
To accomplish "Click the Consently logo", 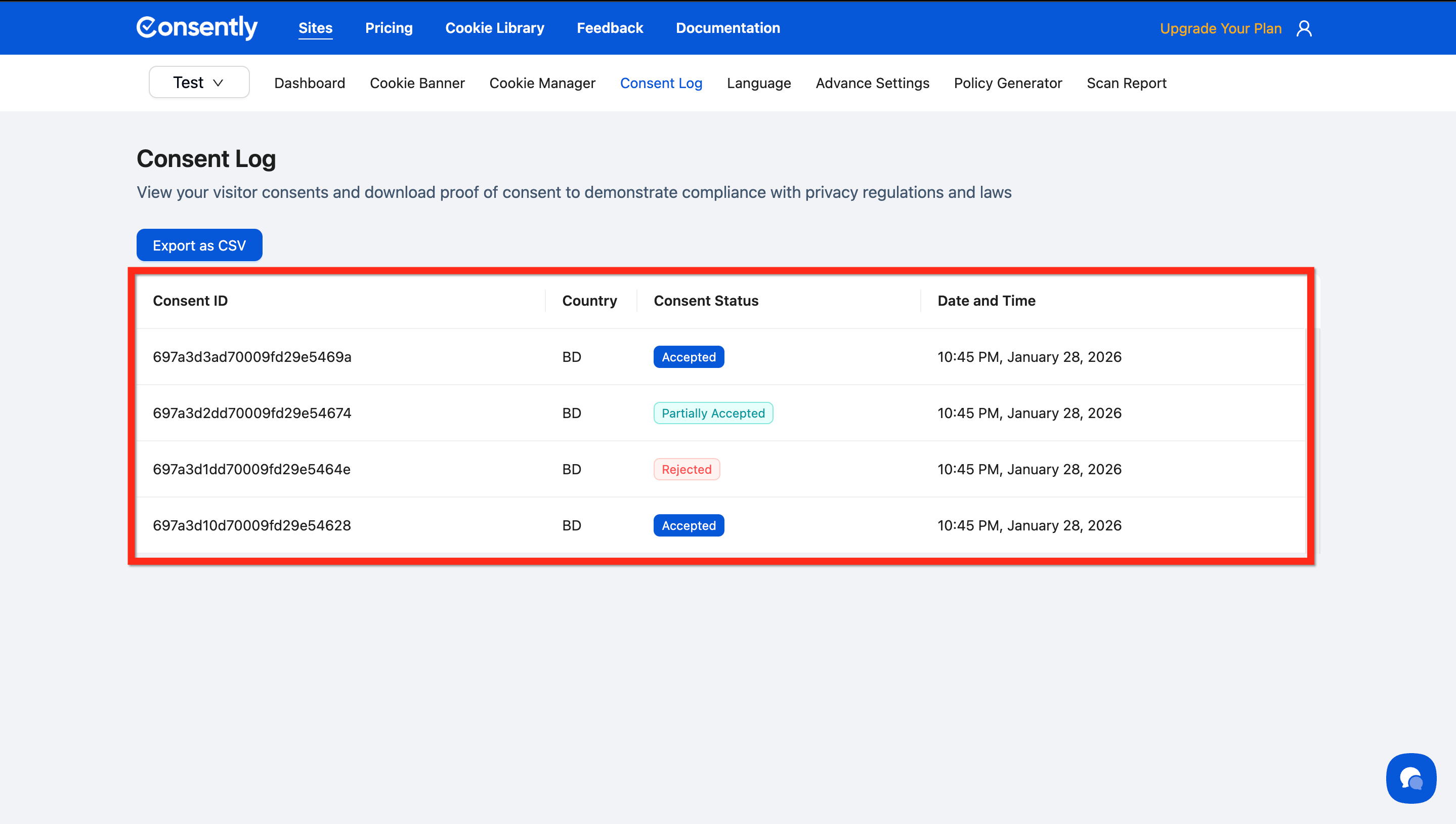I will (x=197, y=28).
